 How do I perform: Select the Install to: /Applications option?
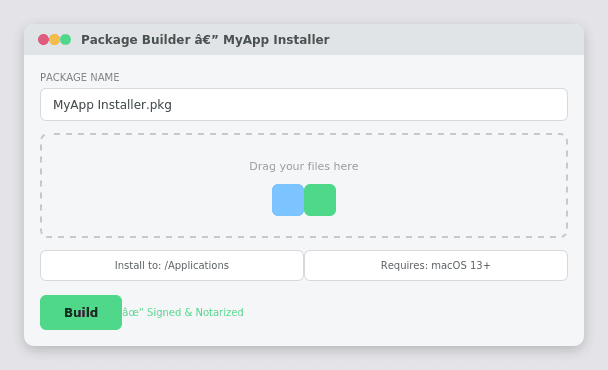(x=172, y=265)
